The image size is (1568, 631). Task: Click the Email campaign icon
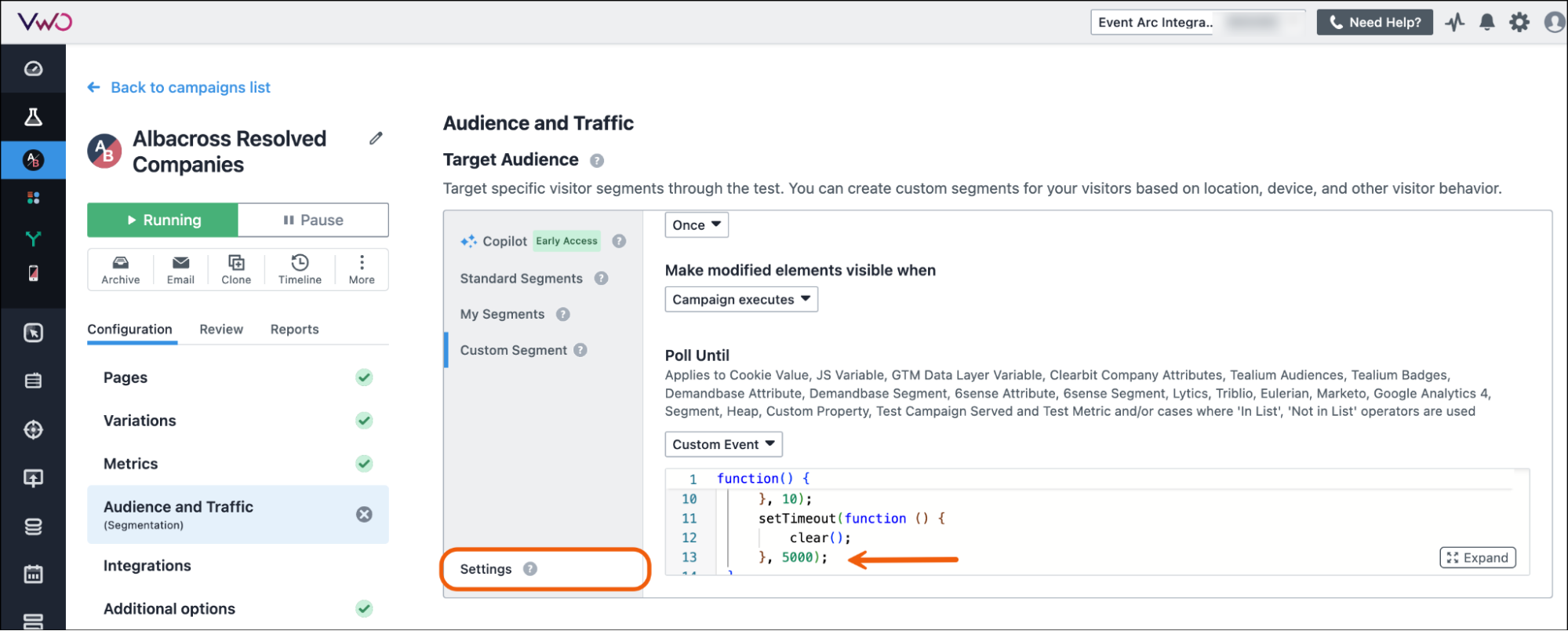pyautogui.click(x=180, y=269)
